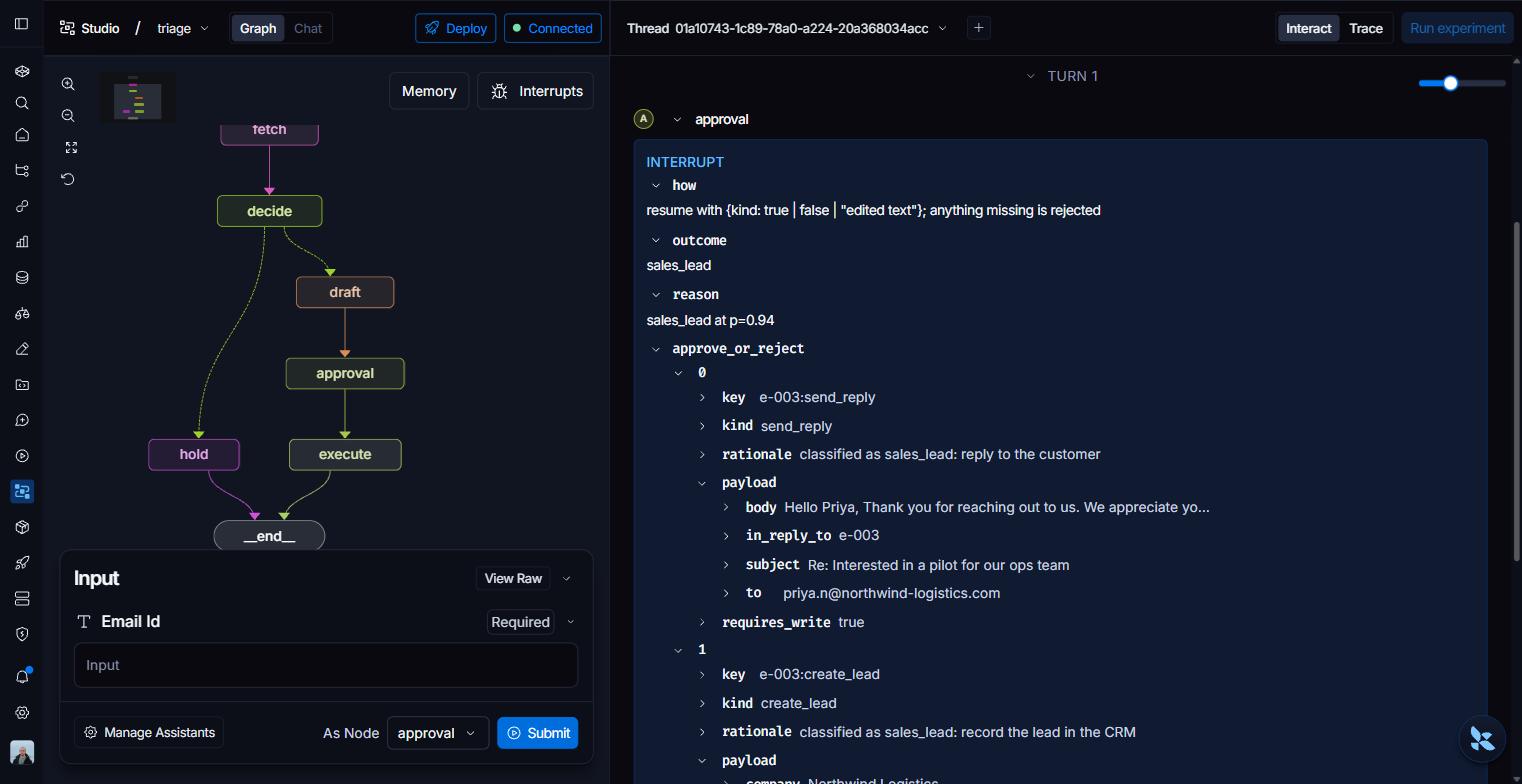The image size is (1522, 784).
Task: Switch to the Trace mode toggle
Action: click(1365, 28)
